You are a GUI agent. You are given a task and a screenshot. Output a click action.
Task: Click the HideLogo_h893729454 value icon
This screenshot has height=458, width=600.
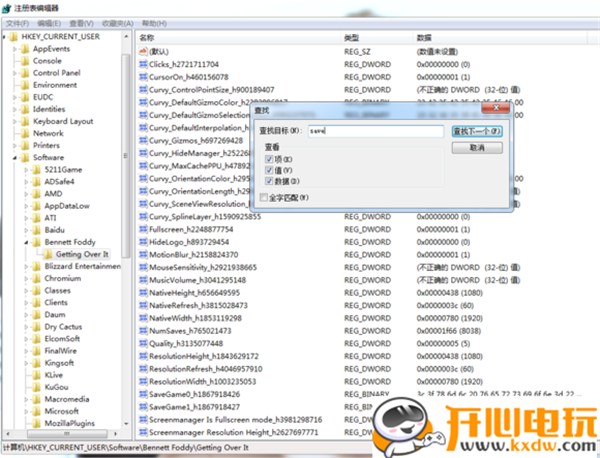[x=143, y=242]
